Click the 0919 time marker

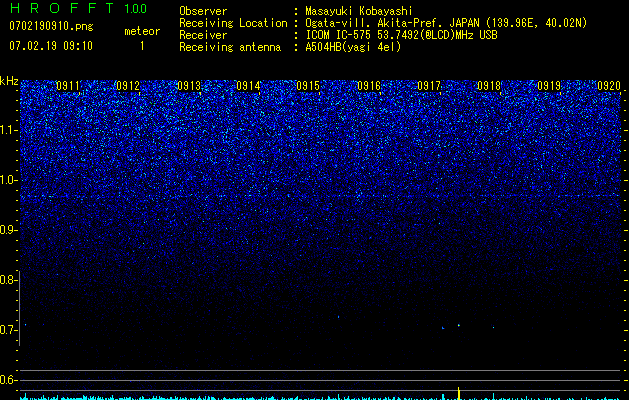[549, 86]
